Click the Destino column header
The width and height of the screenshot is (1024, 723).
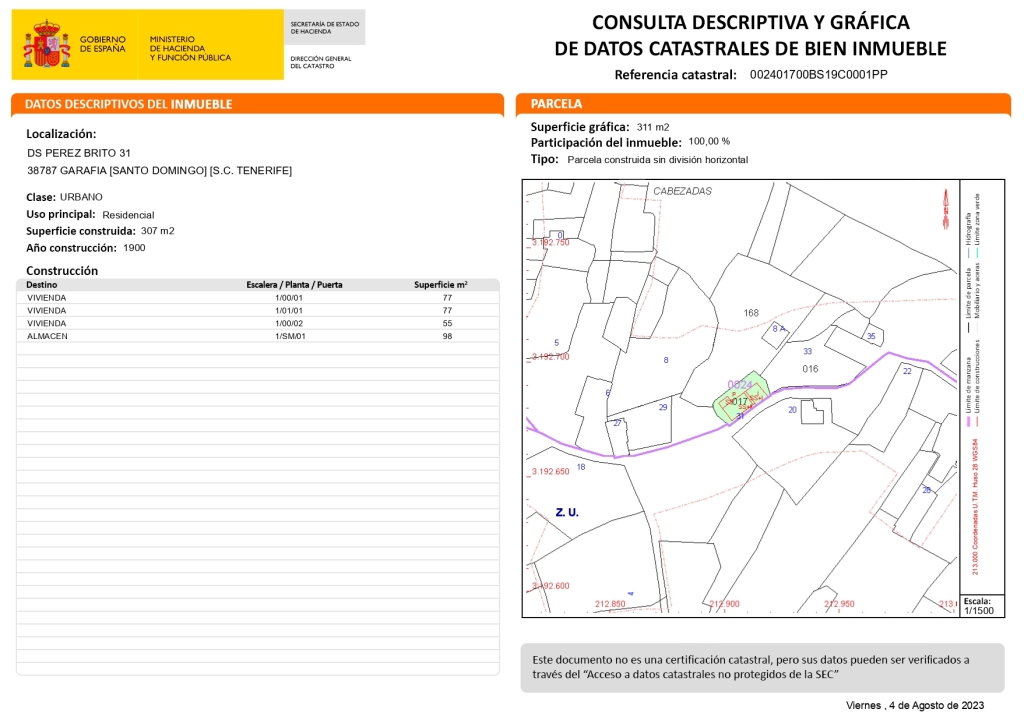(41, 285)
